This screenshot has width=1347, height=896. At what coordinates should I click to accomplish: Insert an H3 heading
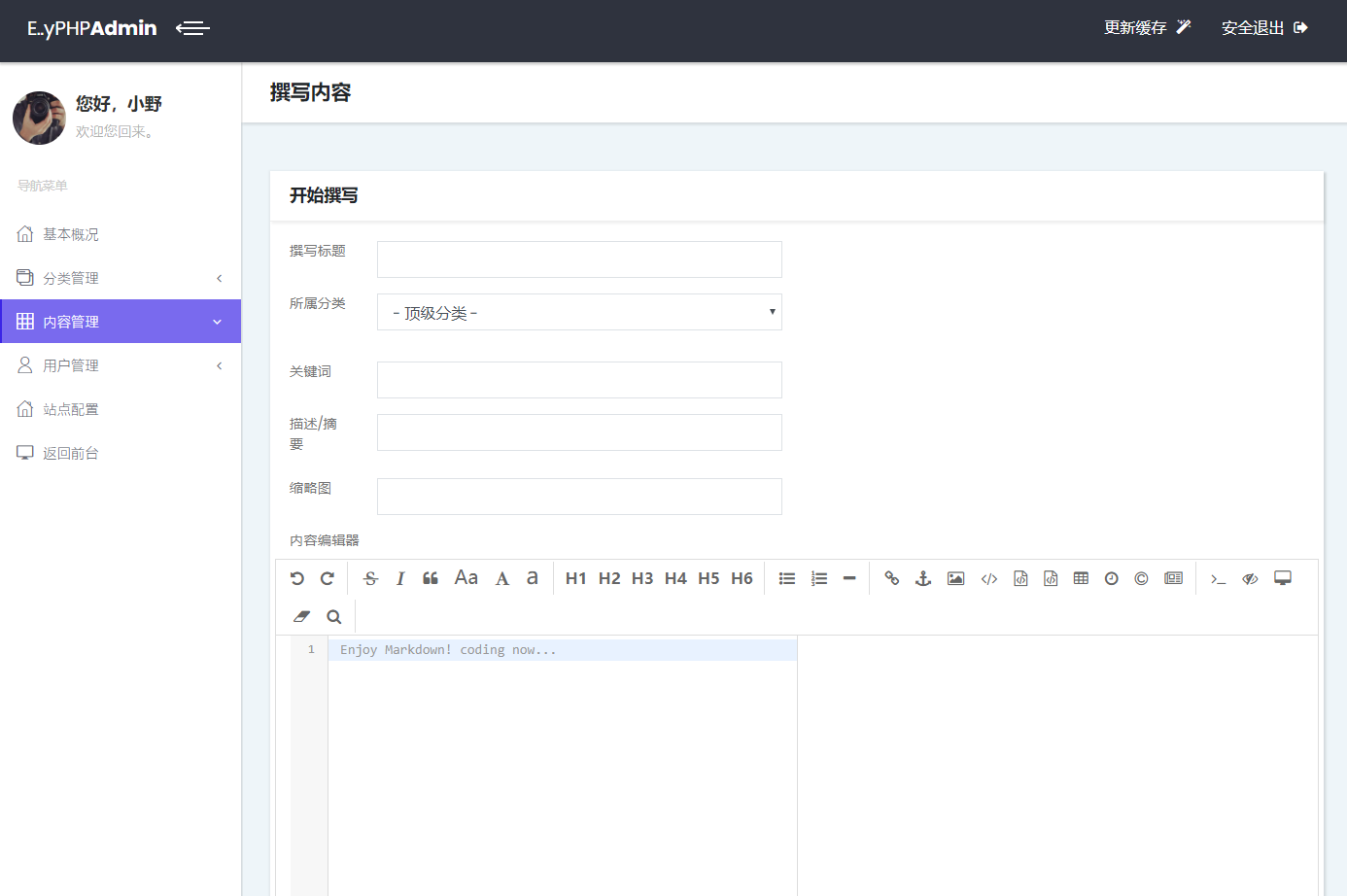(642, 578)
